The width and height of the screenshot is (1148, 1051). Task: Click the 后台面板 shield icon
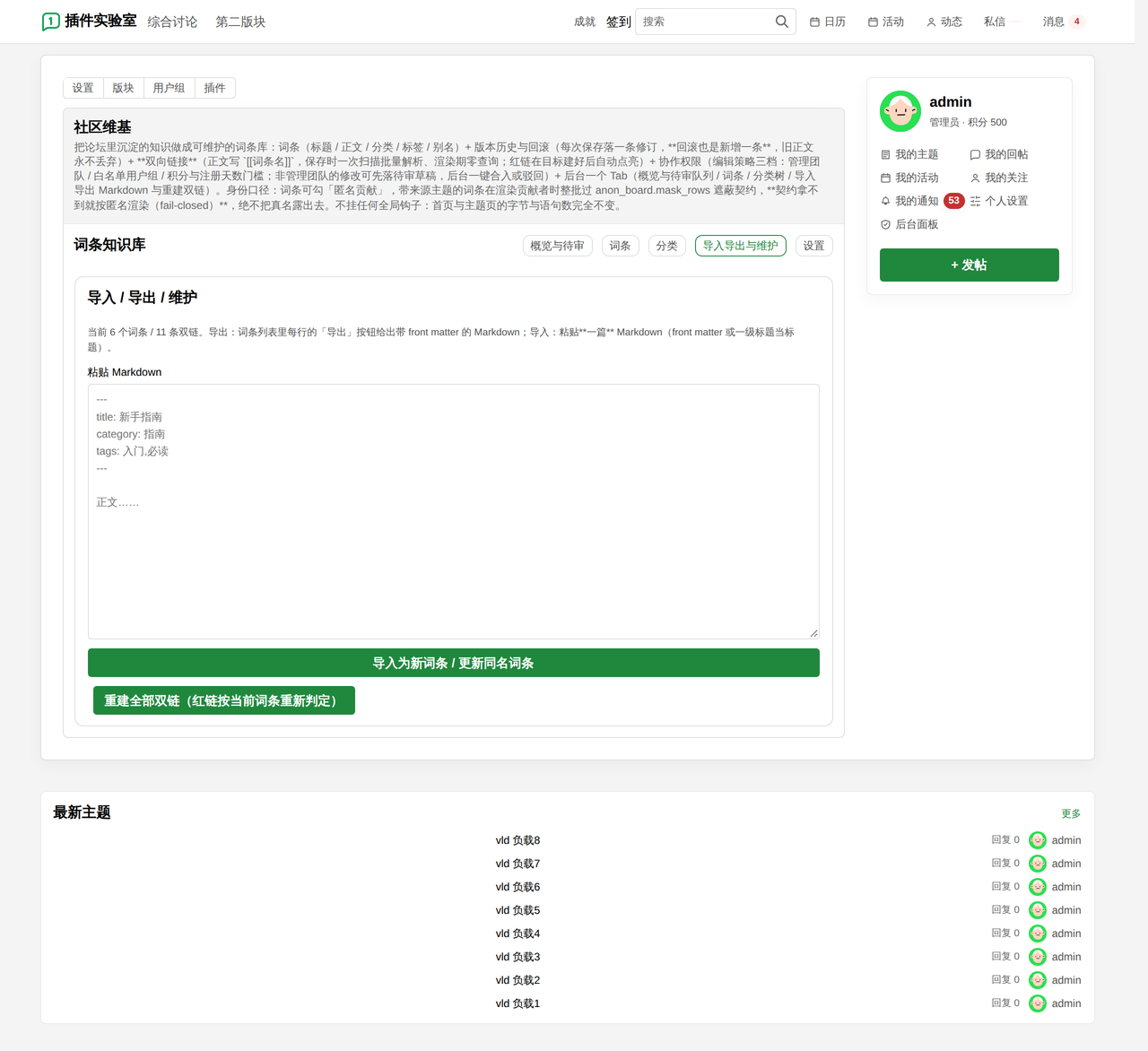886,224
